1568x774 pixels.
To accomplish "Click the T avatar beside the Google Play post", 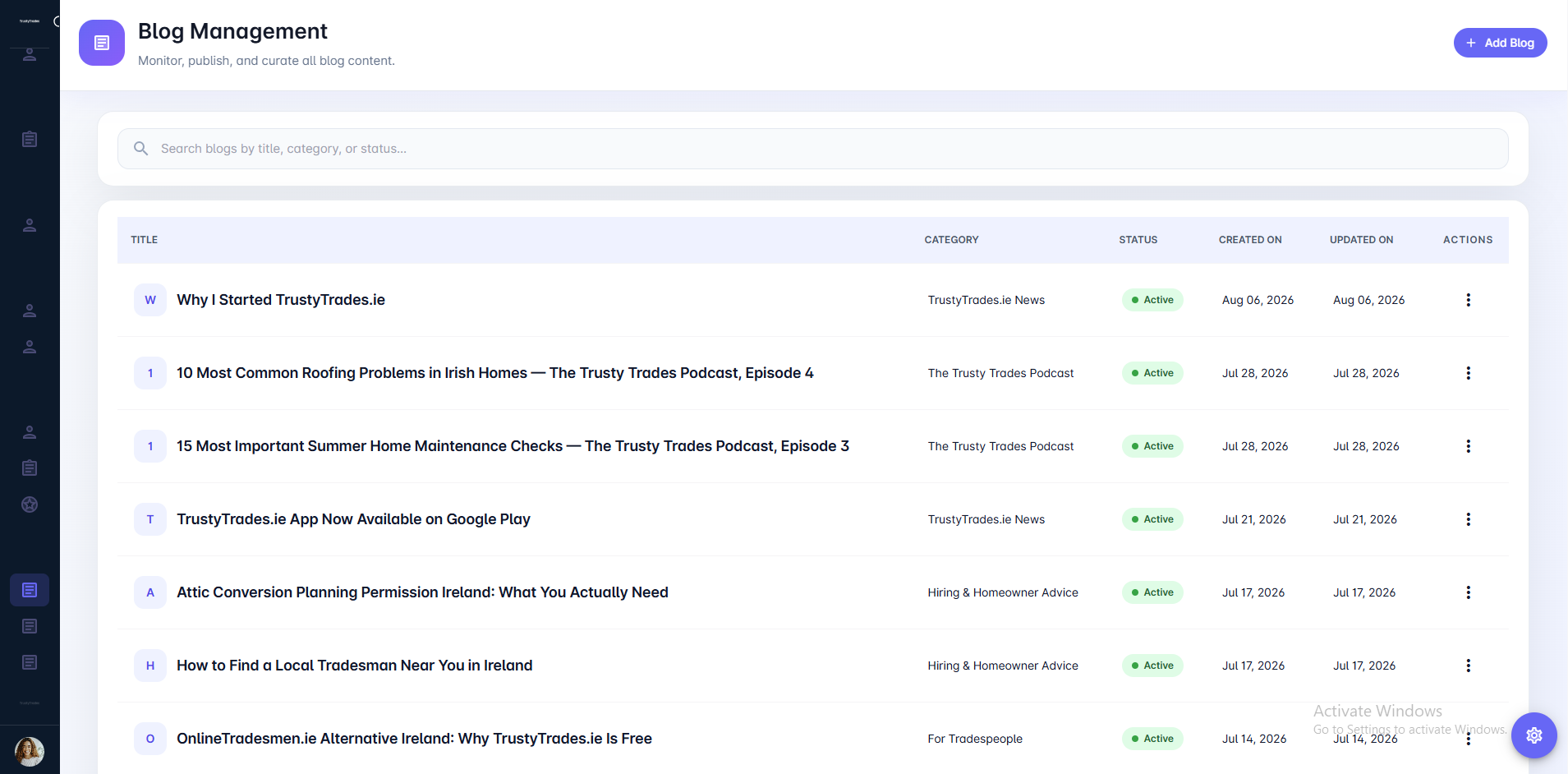I will (150, 519).
